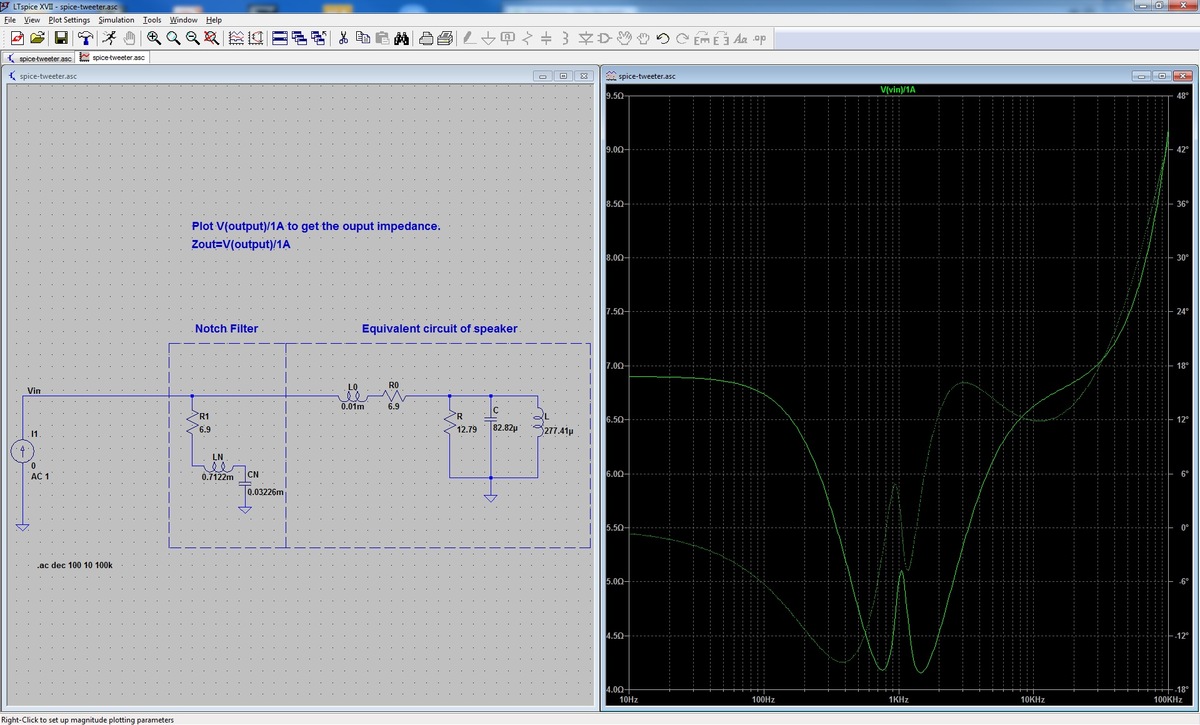The width and height of the screenshot is (1200, 725).
Task: Open the Tools menu
Action: (152, 20)
